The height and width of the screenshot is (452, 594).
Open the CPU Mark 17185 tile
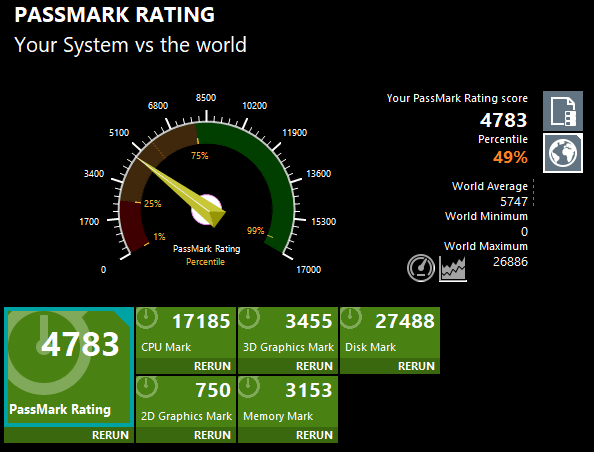tap(186, 333)
